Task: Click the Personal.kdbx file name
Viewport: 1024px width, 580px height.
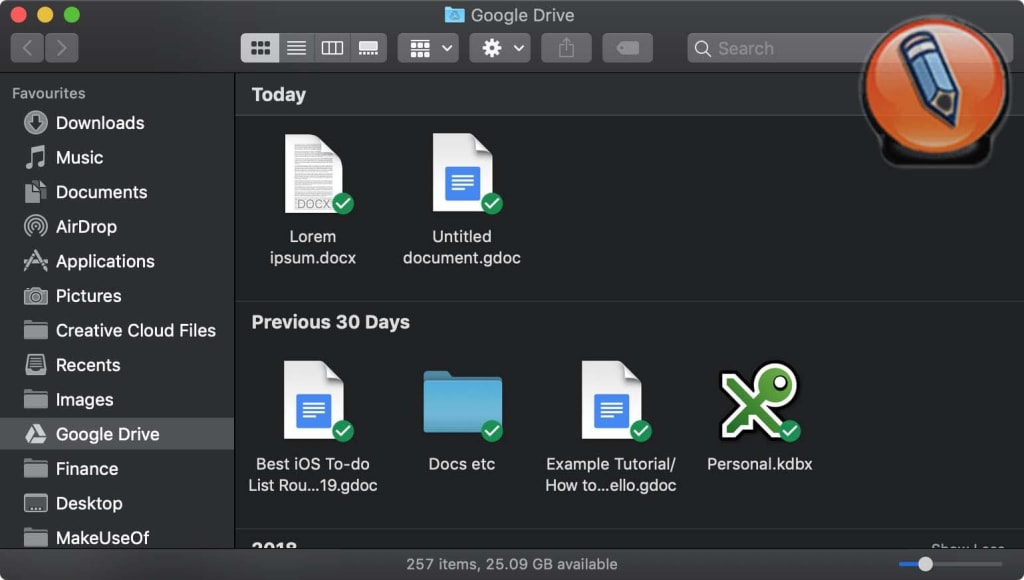Action: (760, 464)
